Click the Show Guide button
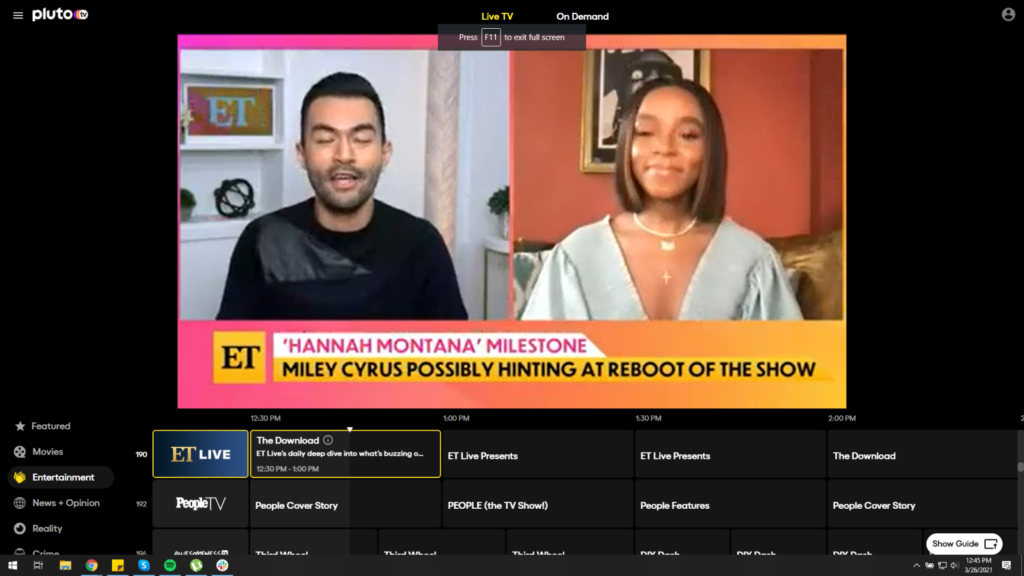Screen dimensions: 1024x576 click(x=964, y=543)
